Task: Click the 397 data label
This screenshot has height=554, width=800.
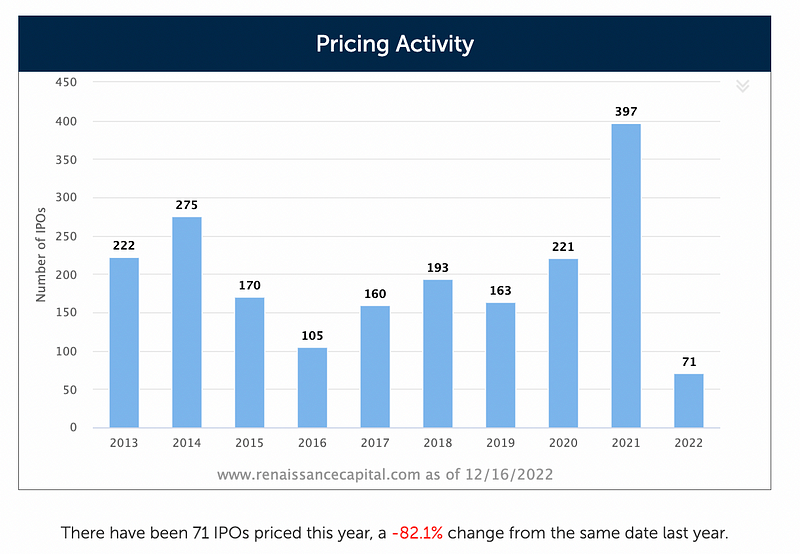Action: click(x=626, y=112)
